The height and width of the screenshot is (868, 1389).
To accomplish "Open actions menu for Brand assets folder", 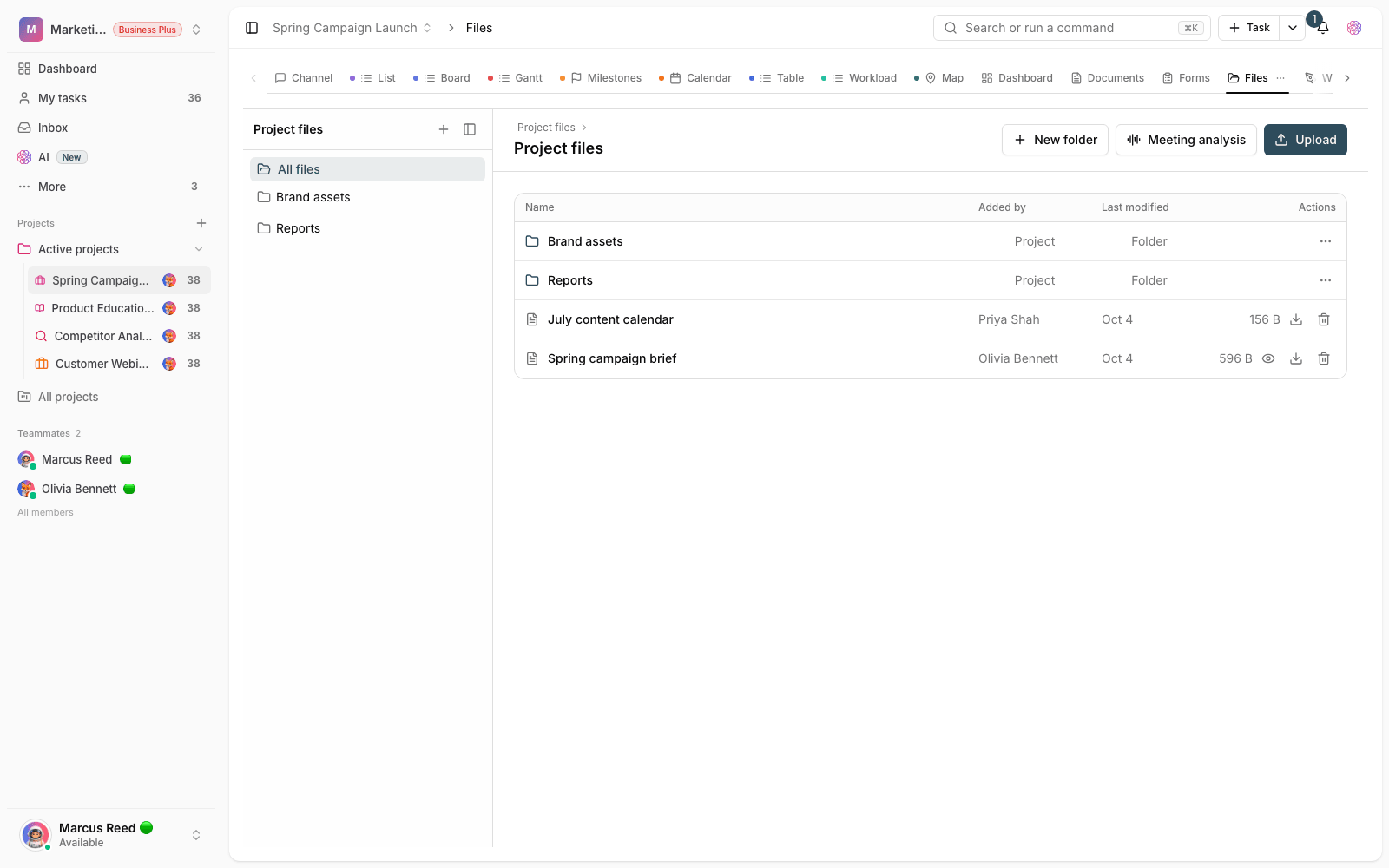I will (x=1326, y=241).
